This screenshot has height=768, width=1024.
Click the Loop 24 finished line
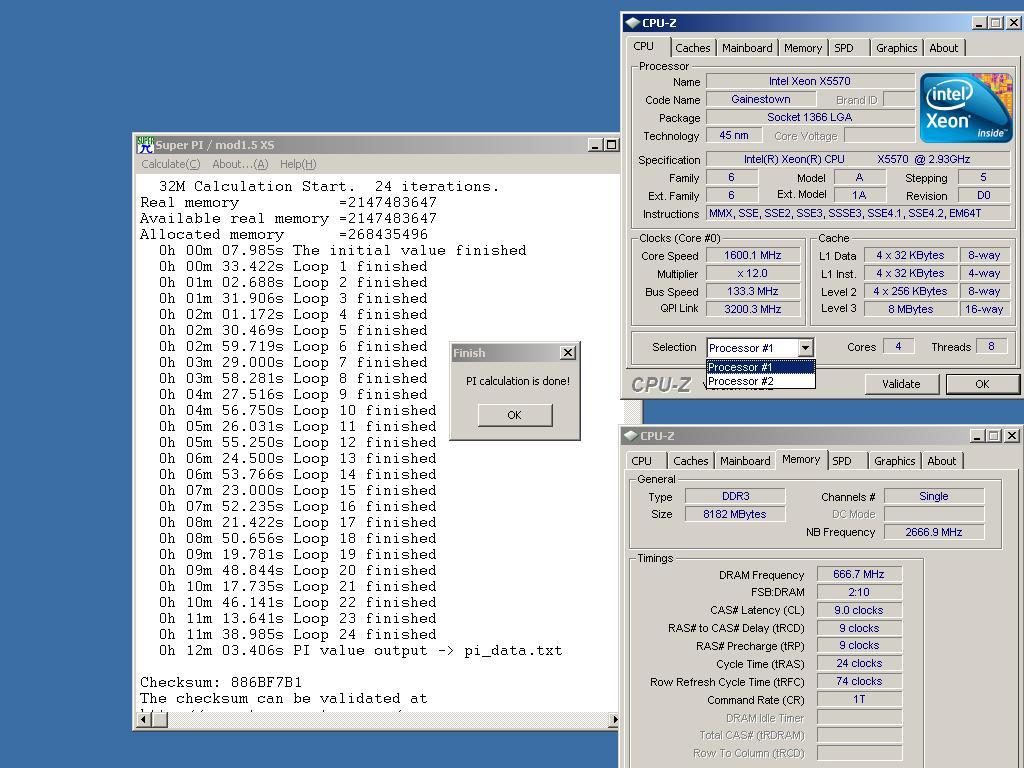click(298, 634)
